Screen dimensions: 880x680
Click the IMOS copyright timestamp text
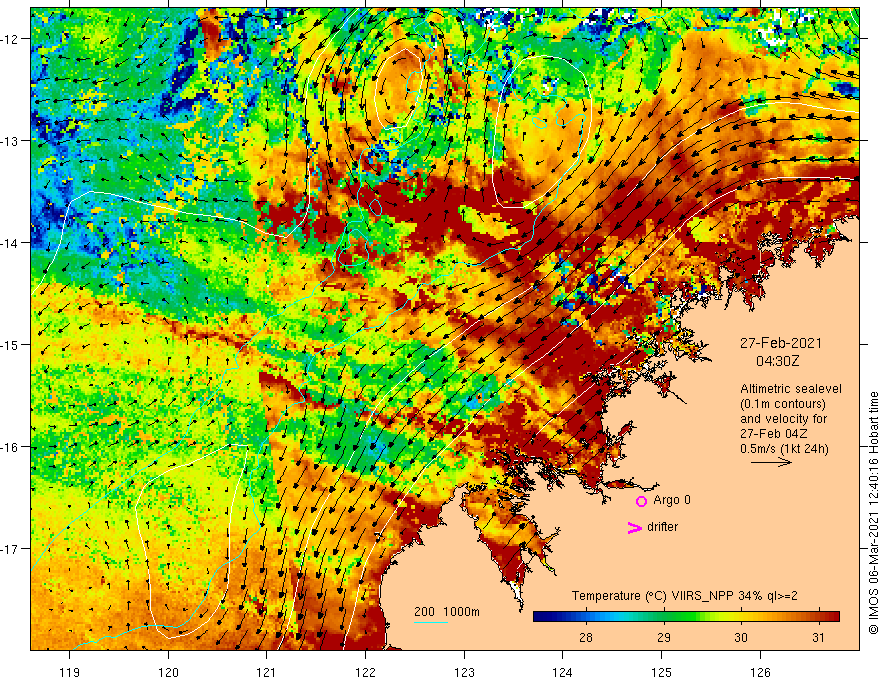873,513
